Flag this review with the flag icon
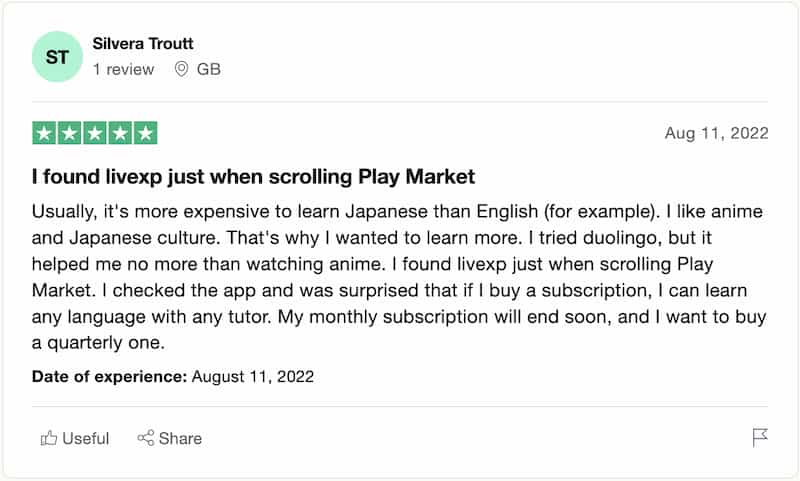Image resolution: width=800 pixels, height=481 pixels. coord(760,438)
